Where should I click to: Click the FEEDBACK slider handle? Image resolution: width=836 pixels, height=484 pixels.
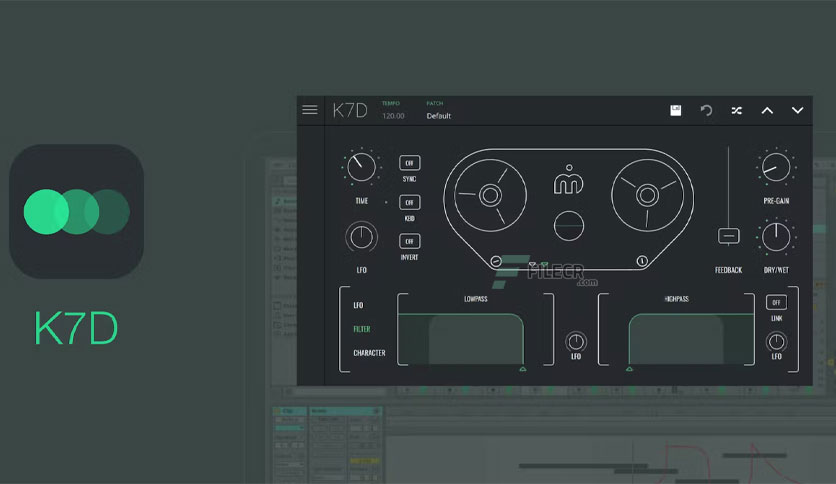point(728,236)
